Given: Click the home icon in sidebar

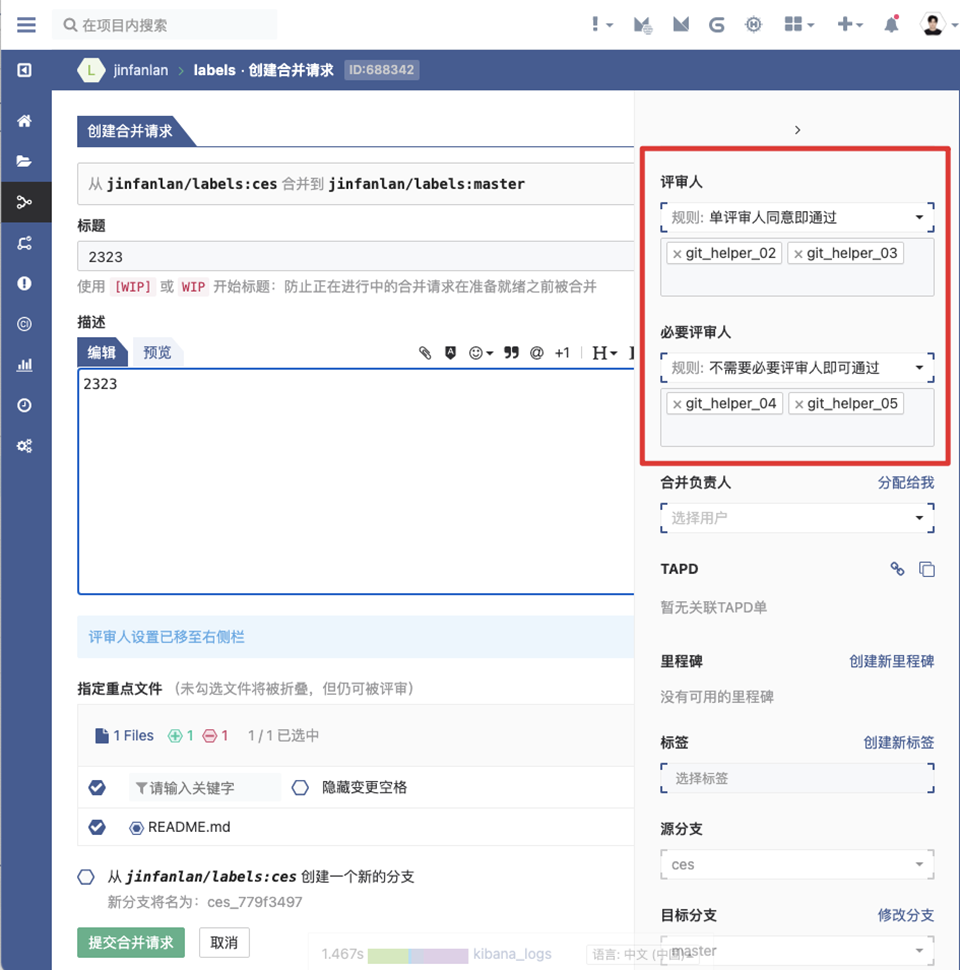Looking at the screenshot, I should (25, 121).
